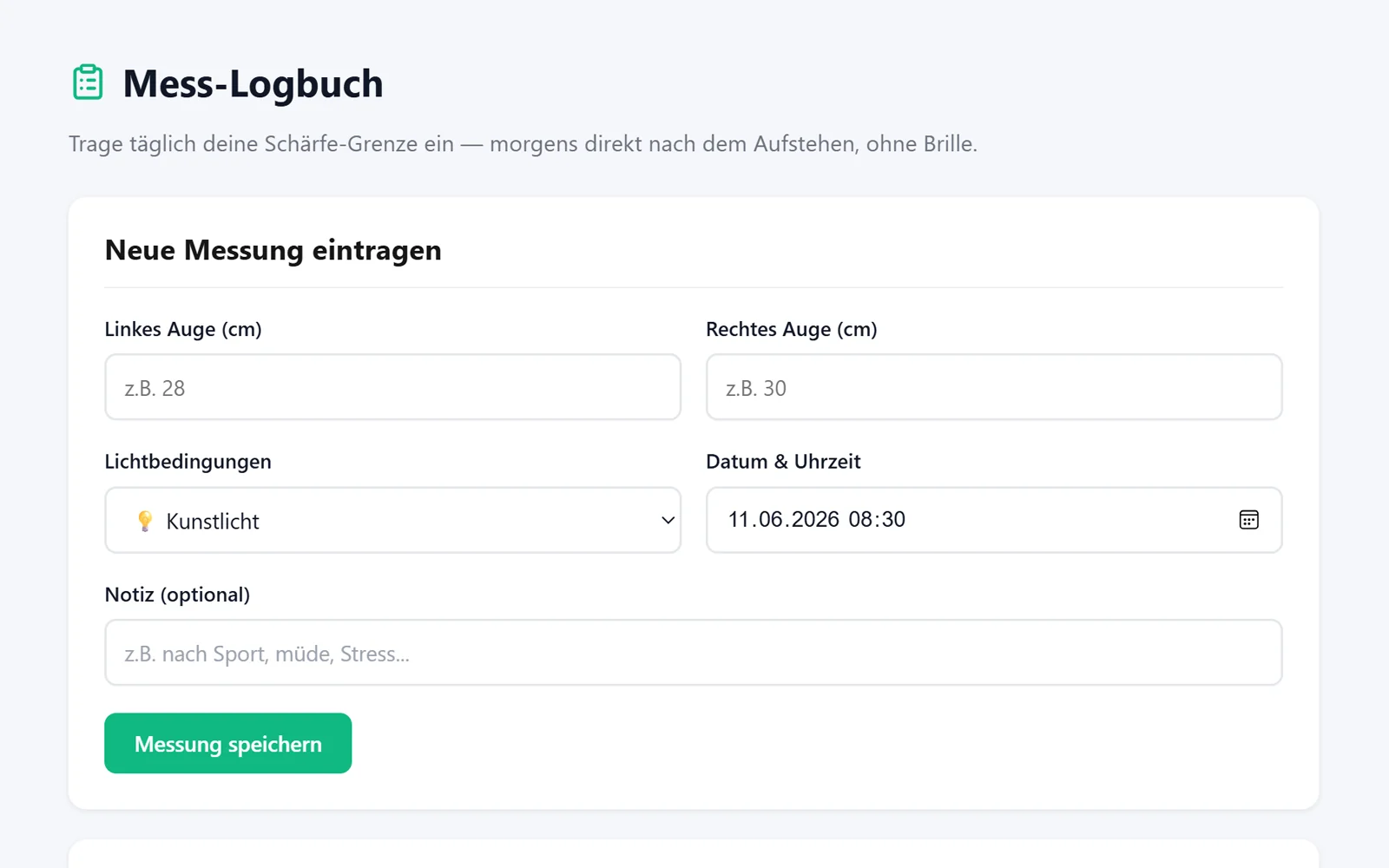
Task: Click the date field showing 11.06.2026 08:30
Action: pos(994,520)
